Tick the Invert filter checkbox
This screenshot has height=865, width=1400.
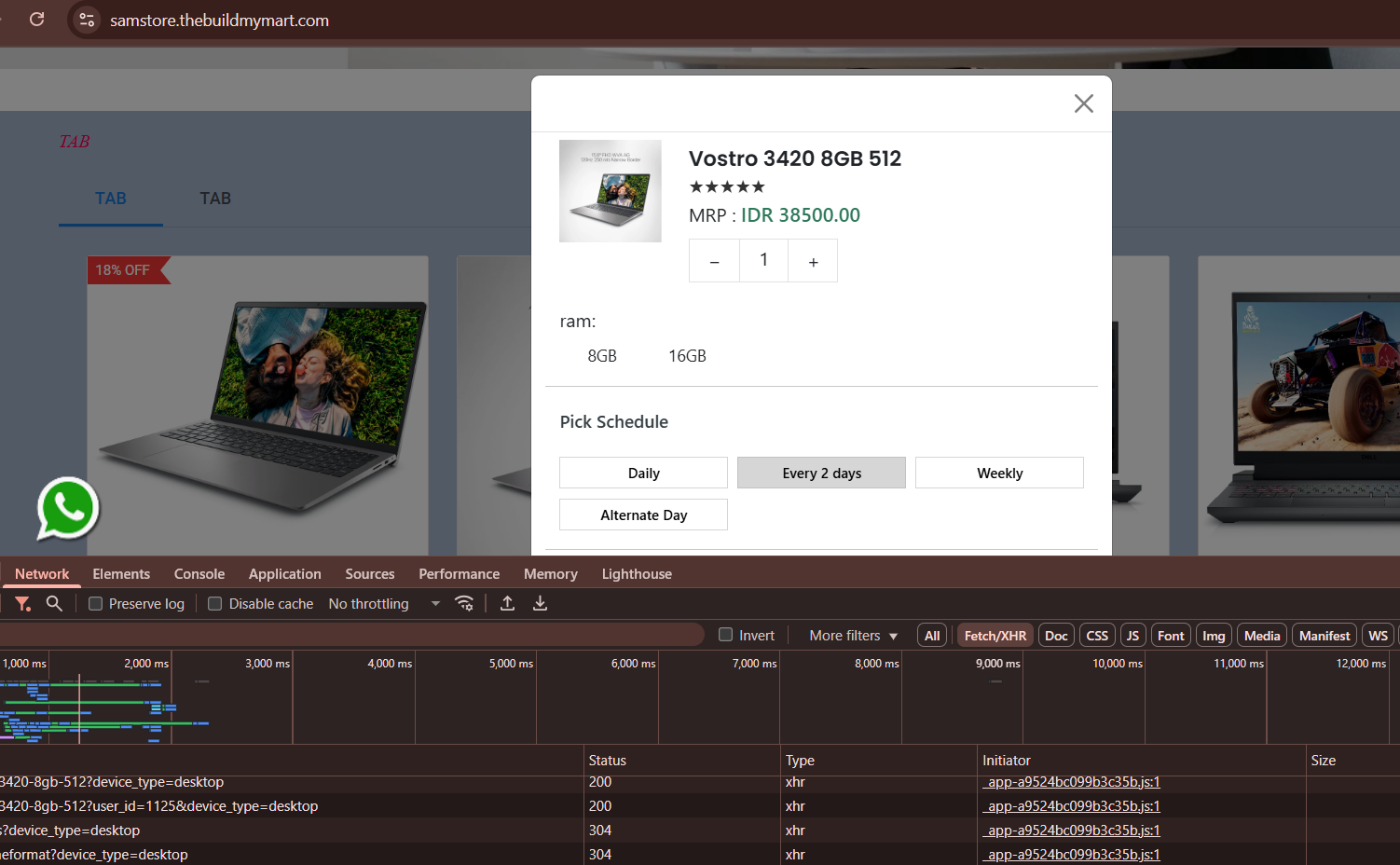coord(725,635)
